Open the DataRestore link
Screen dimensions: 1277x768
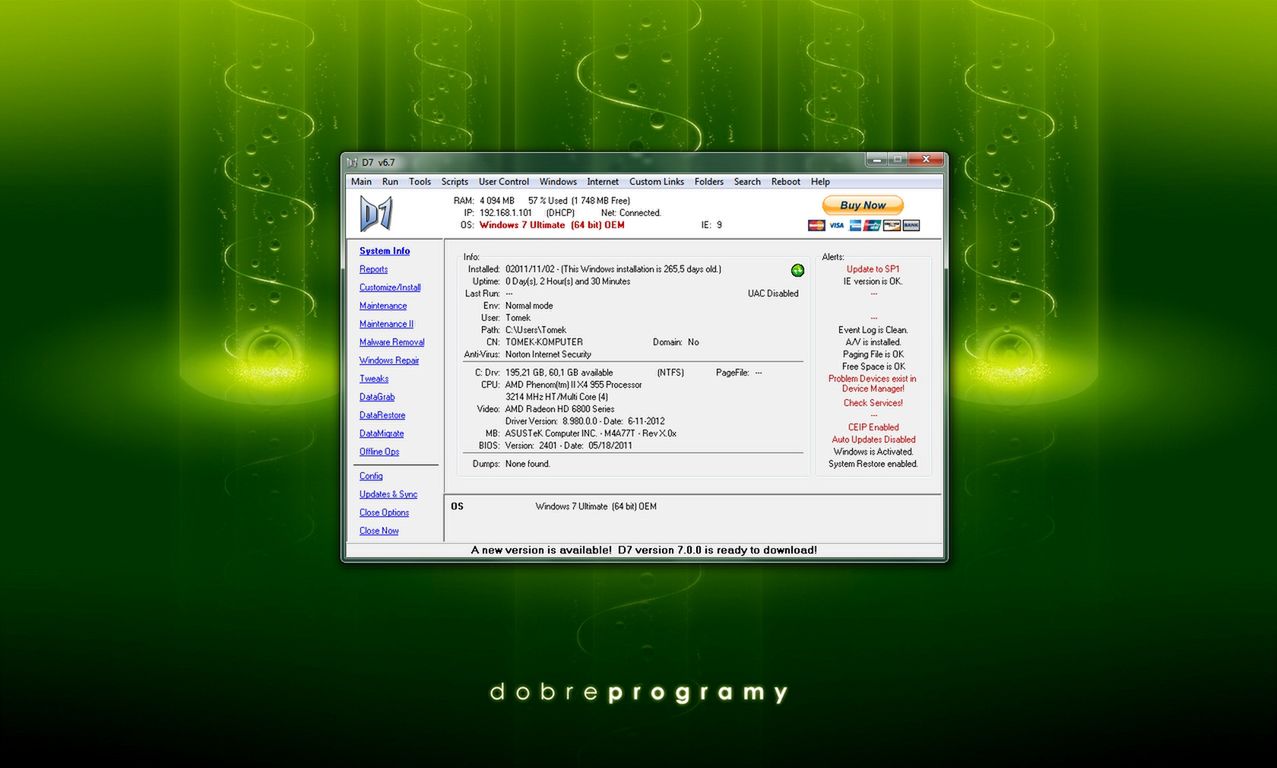(x=382, y=415)
